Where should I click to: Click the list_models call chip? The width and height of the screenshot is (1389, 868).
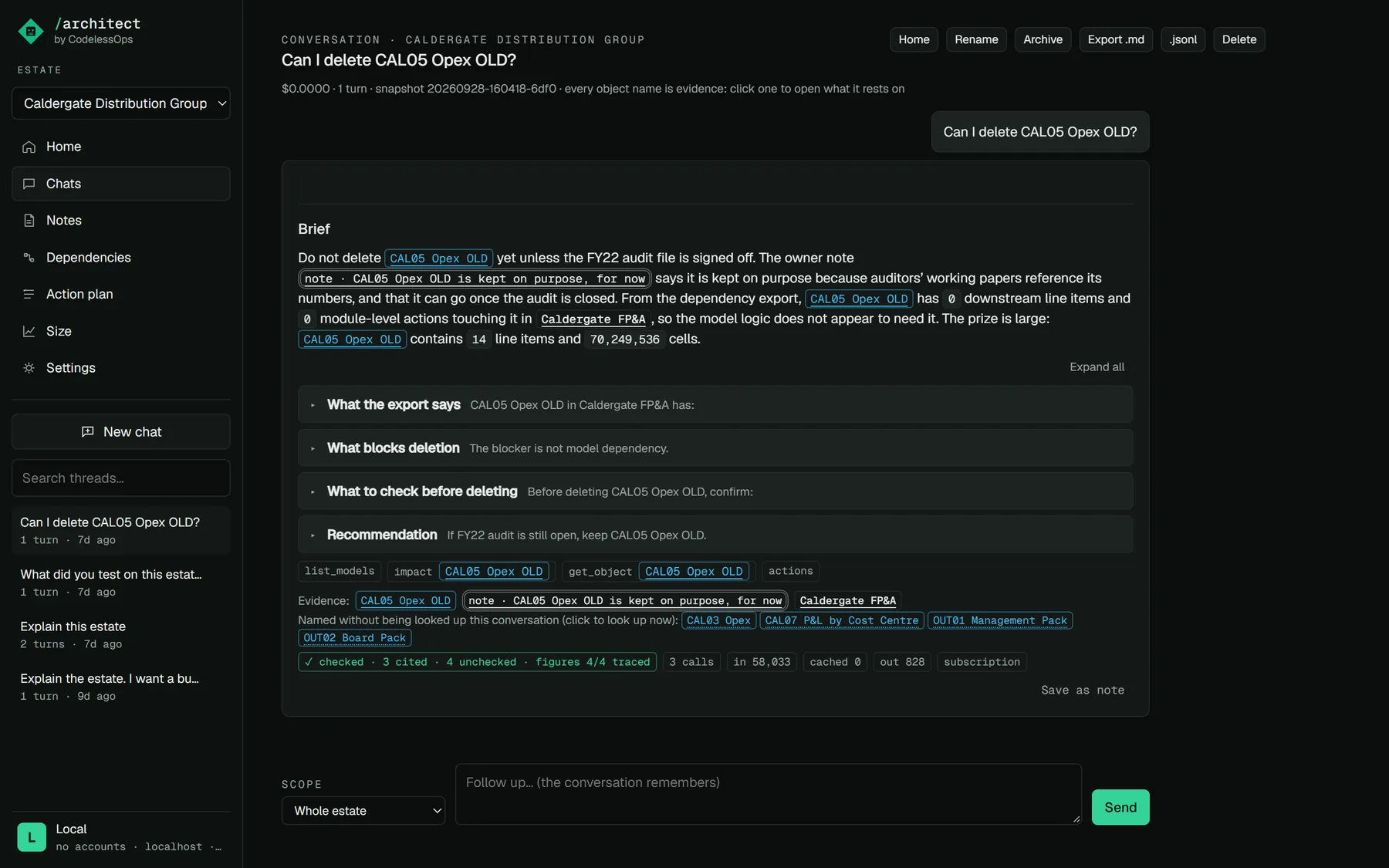tap(340, 571)
